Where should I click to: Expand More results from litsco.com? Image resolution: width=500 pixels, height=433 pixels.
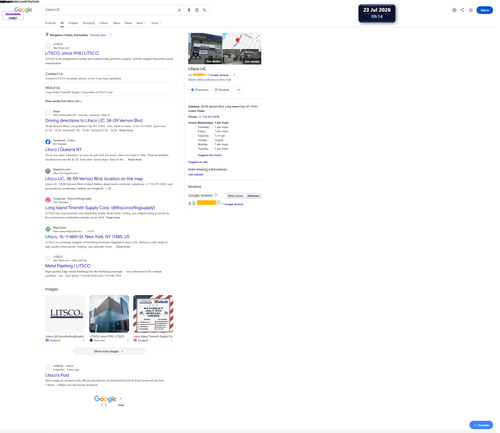coord(63,101)
